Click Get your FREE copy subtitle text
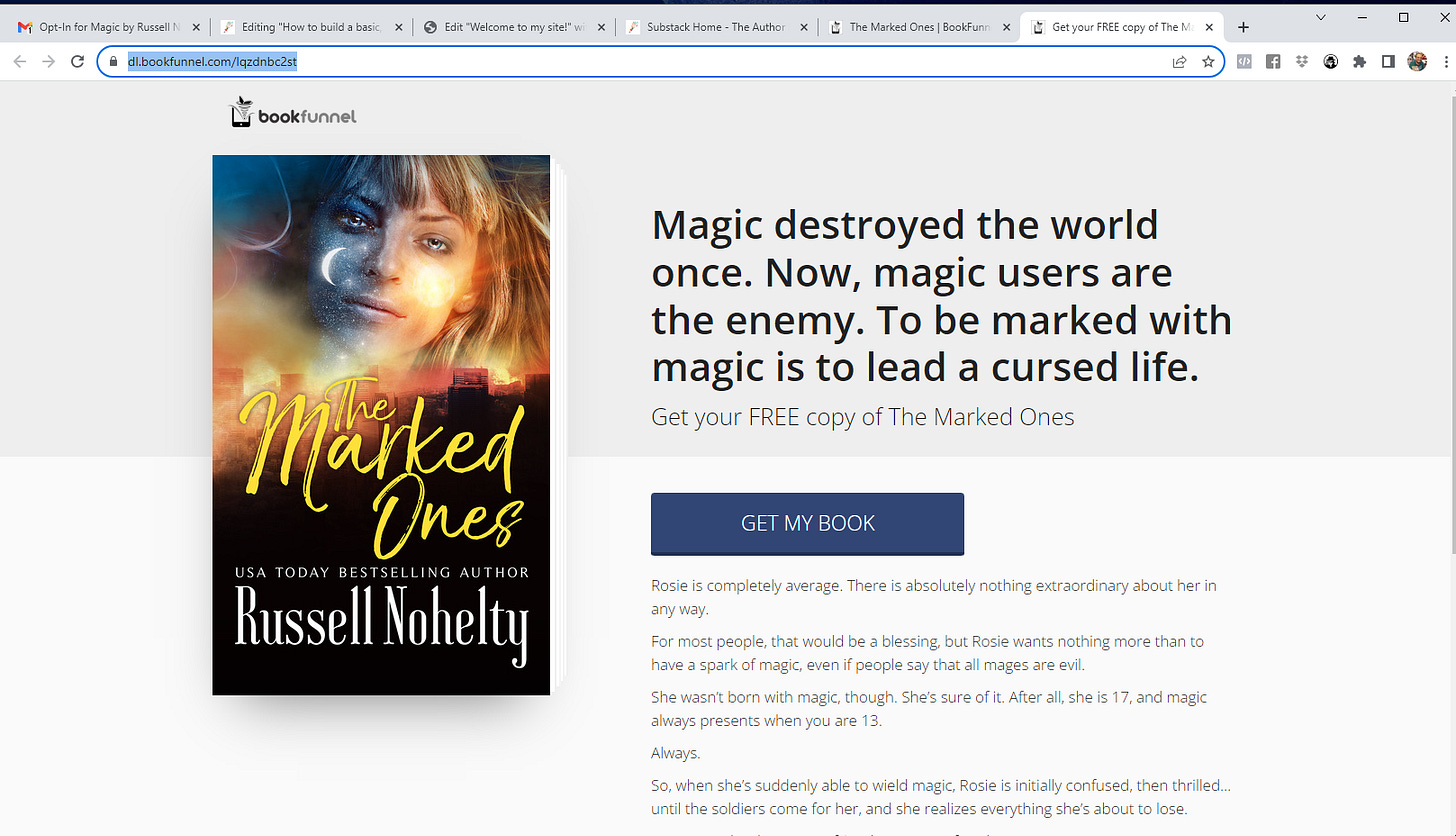Viewport: 1456px width, 836px height. point(863,417)
